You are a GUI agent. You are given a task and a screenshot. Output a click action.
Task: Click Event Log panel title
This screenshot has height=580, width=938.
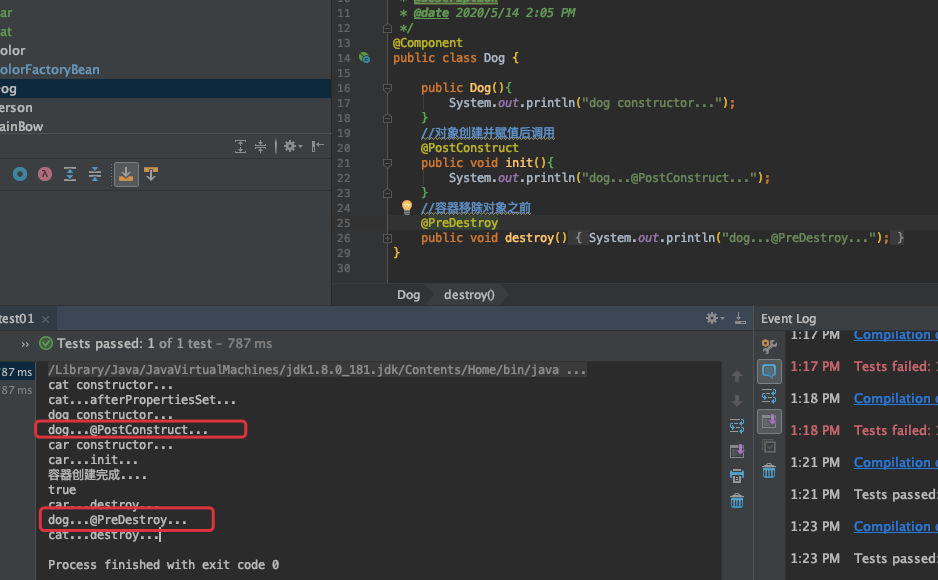tap(788, 319)
